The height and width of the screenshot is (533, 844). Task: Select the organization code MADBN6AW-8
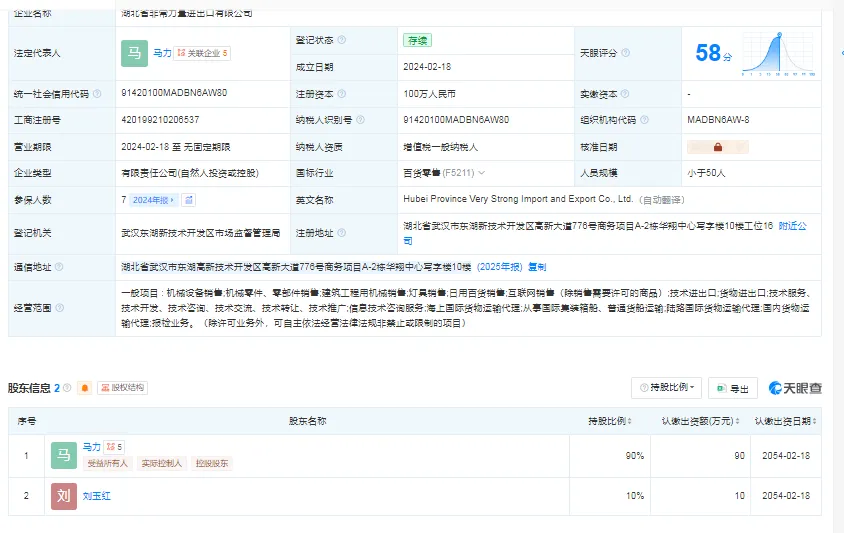tap(718, 120)
